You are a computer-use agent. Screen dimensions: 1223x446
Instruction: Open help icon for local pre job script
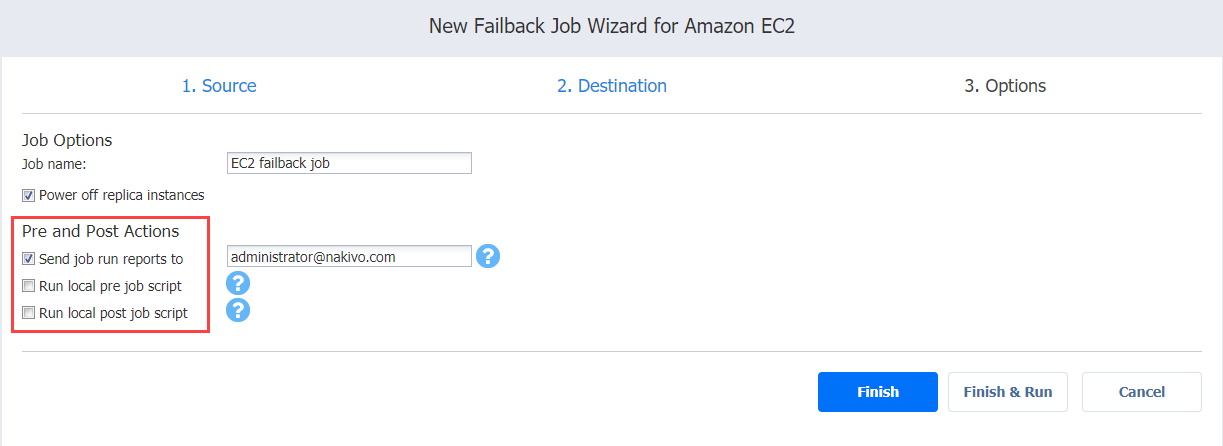tap(237, 283)
